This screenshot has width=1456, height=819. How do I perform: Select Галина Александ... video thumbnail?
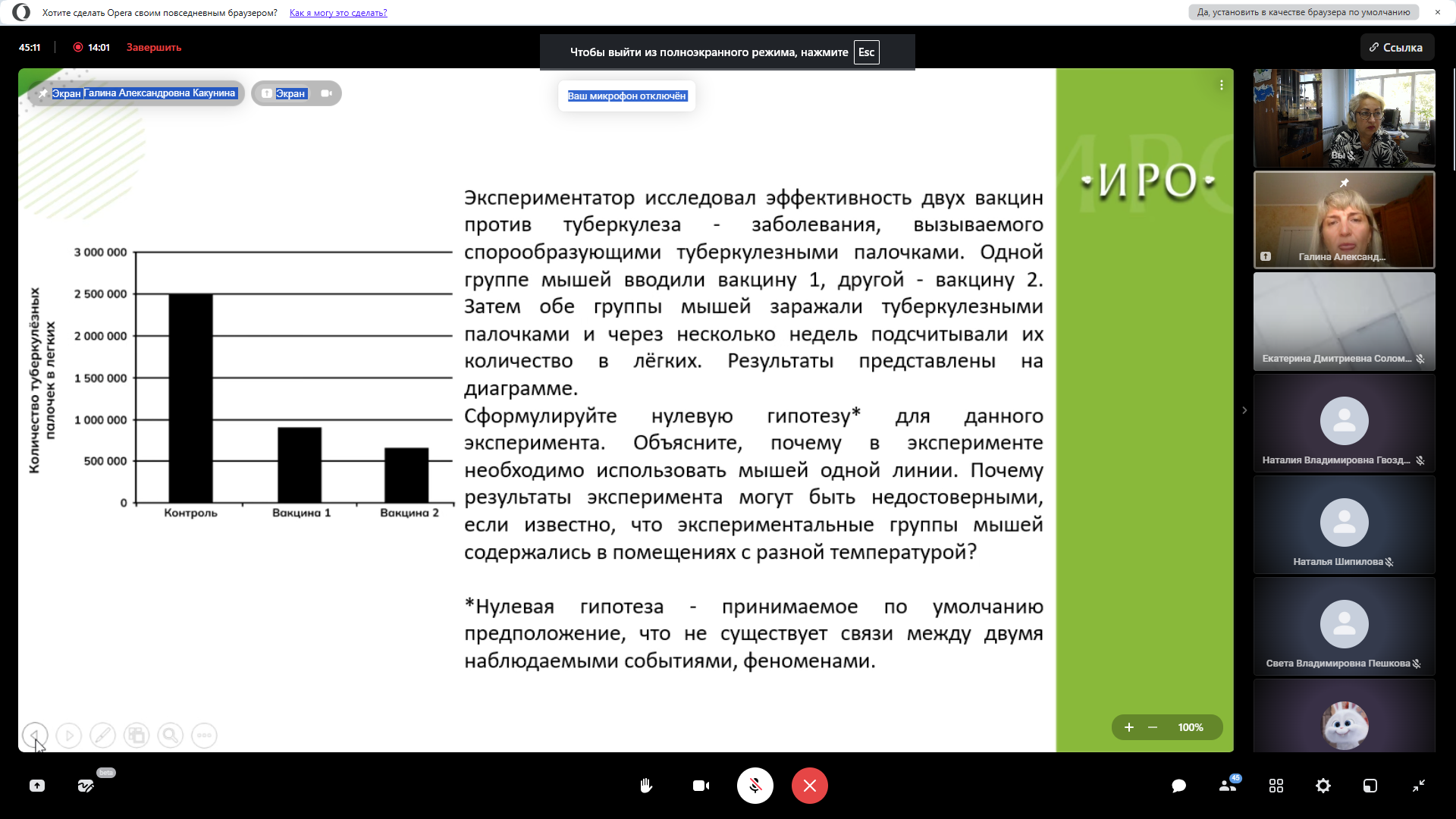[x=1344, y=220]
